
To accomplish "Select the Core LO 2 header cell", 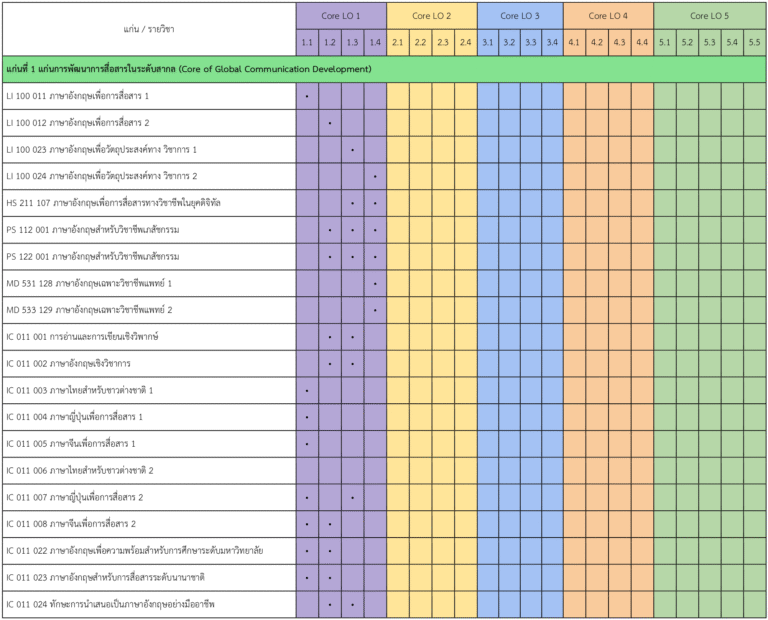I will pos(431,16).
